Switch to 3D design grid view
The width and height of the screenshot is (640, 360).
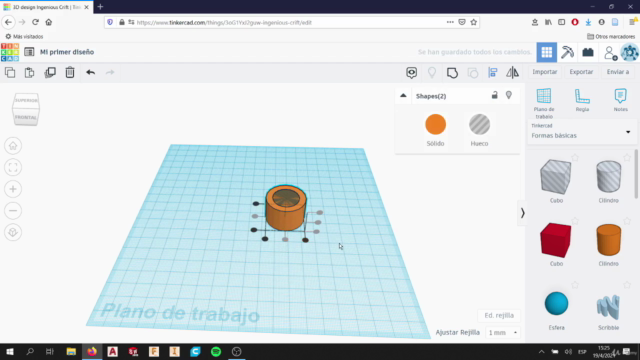(x=547, y=52)
